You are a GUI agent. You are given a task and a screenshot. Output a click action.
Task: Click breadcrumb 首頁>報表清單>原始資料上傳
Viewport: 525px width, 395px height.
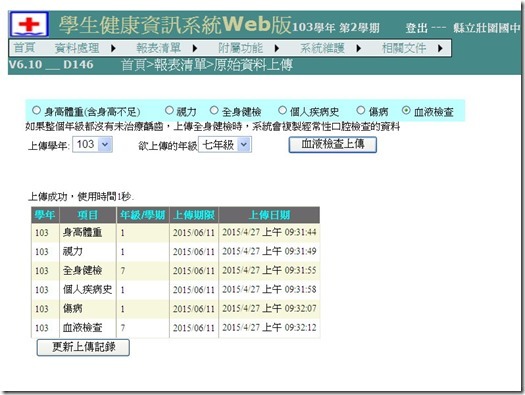tap(207, 65)
